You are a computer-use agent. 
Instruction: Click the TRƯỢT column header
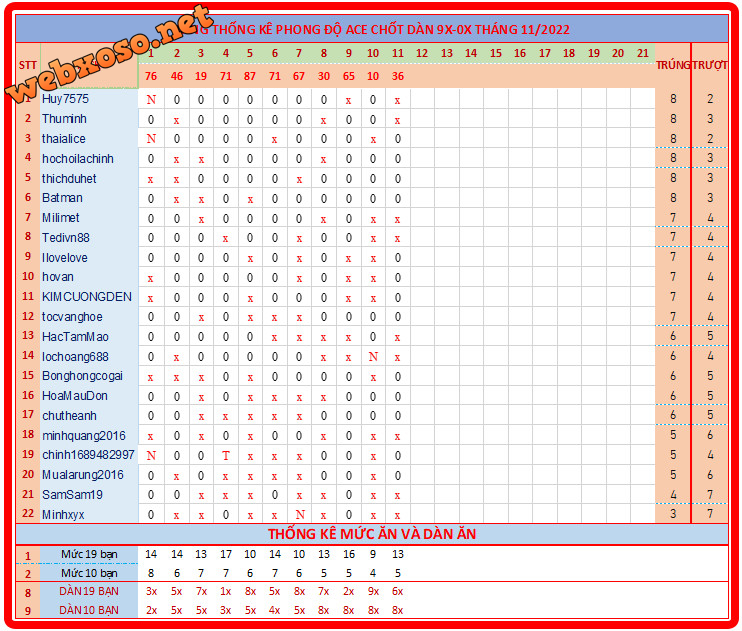point(710,65)
